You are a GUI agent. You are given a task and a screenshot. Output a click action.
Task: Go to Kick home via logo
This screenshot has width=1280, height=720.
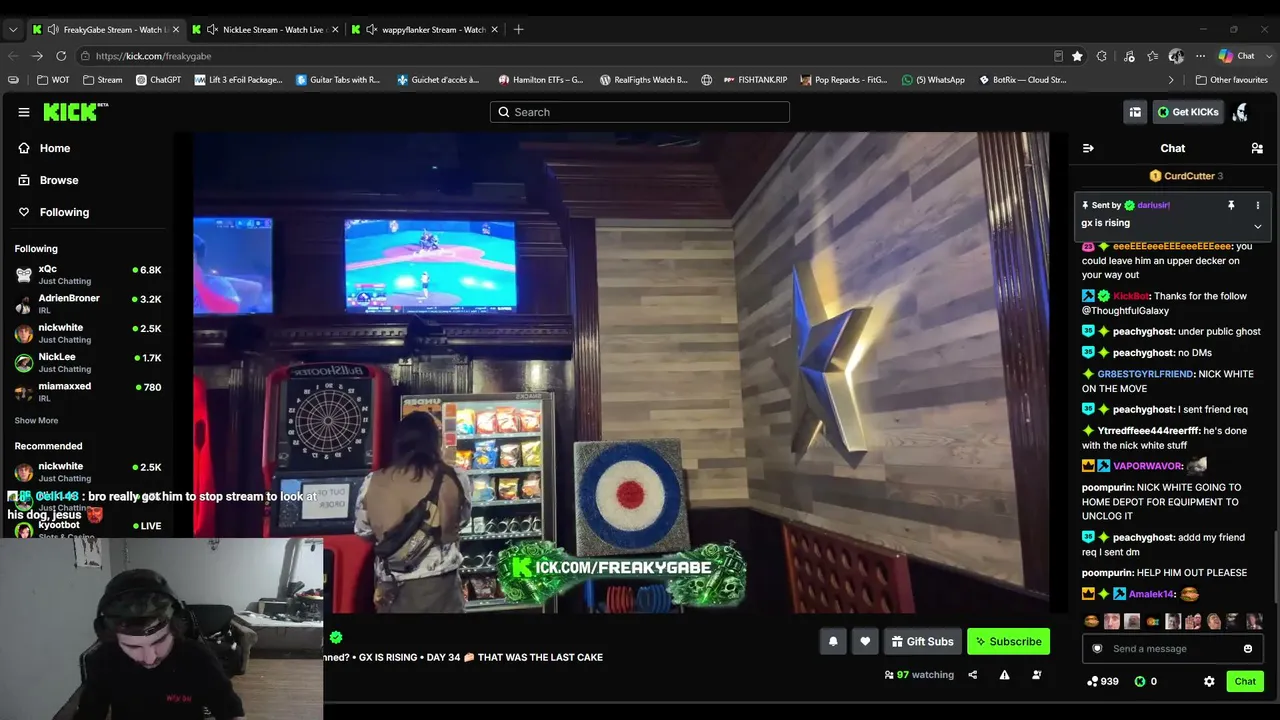[x=75, y=112]
